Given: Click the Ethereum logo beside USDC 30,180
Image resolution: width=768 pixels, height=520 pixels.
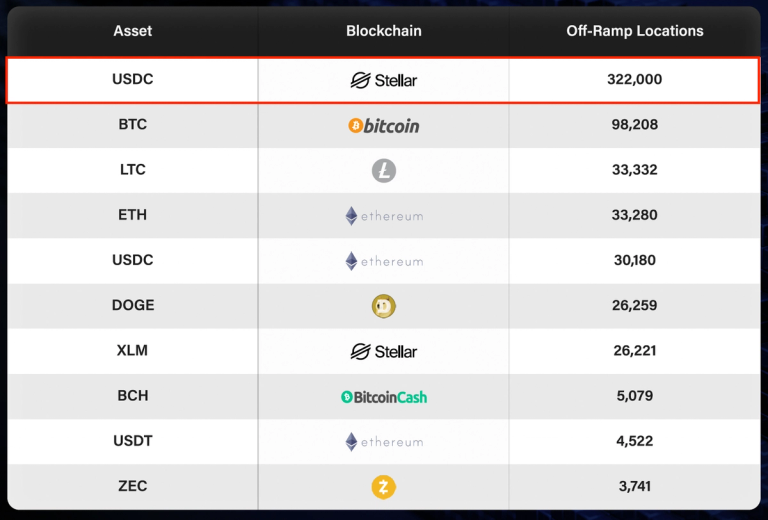Looking at the screenshot, I should pos(384,261).
